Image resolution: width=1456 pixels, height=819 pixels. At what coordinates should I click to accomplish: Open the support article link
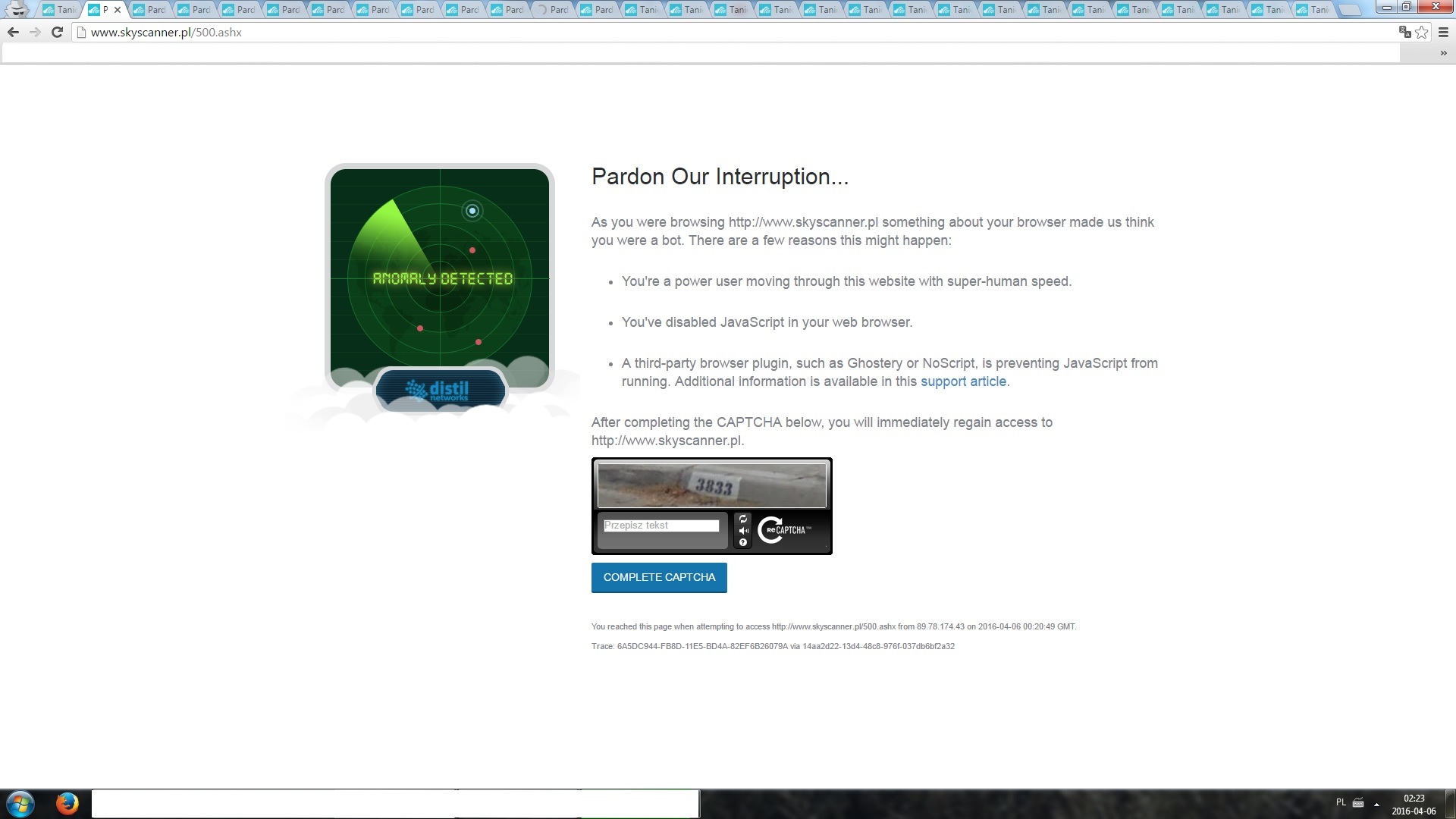coord(963,381)
